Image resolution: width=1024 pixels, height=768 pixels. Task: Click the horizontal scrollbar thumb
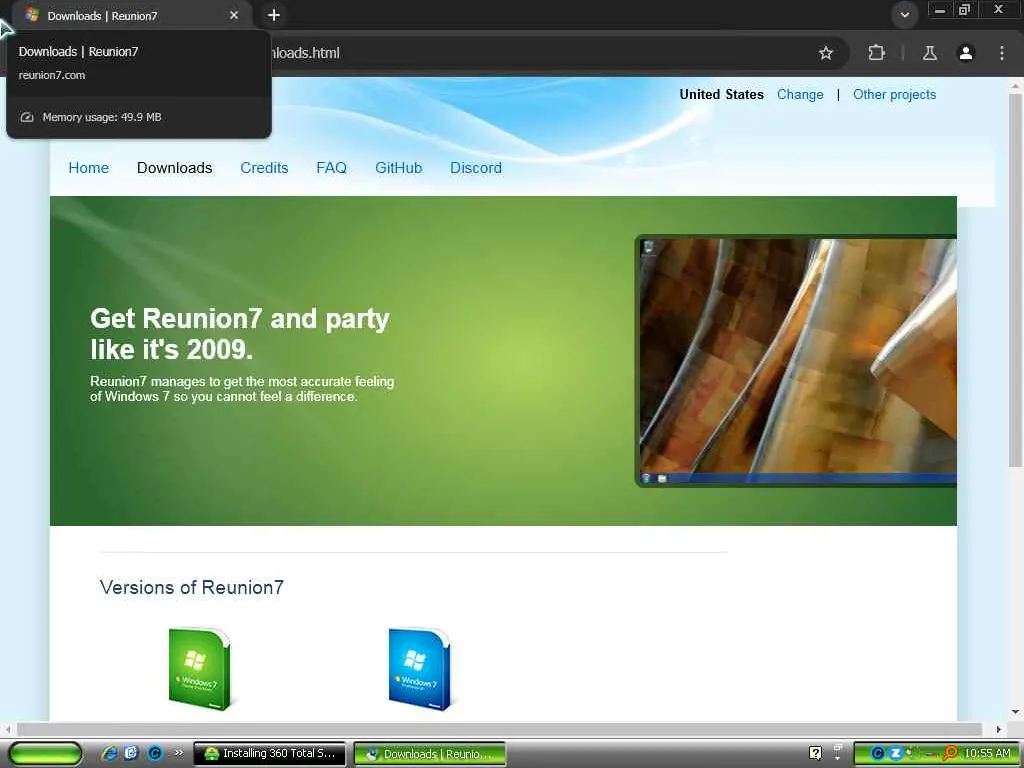(x=500, y=729)
